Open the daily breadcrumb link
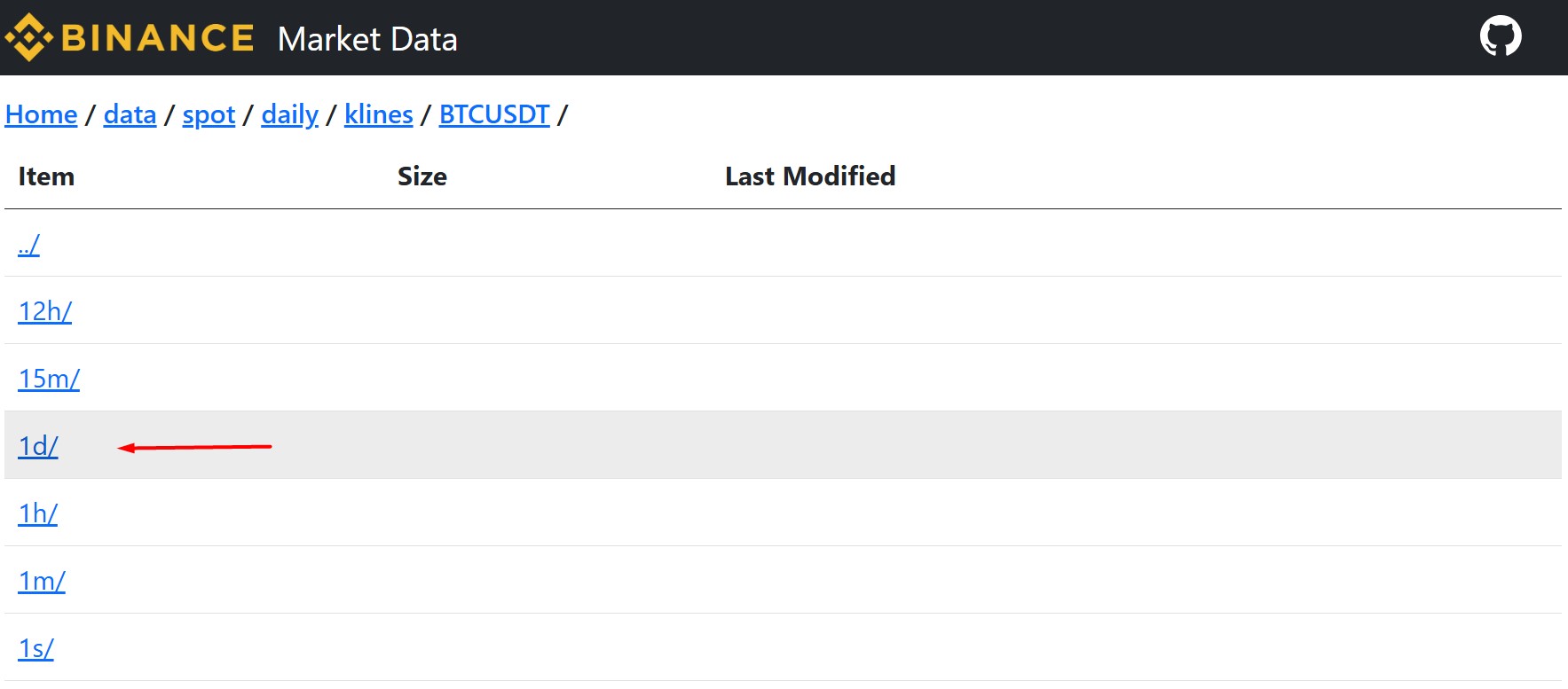This screenshot has height=689, width=1568. pyautogui.click(x=290, y=114)
